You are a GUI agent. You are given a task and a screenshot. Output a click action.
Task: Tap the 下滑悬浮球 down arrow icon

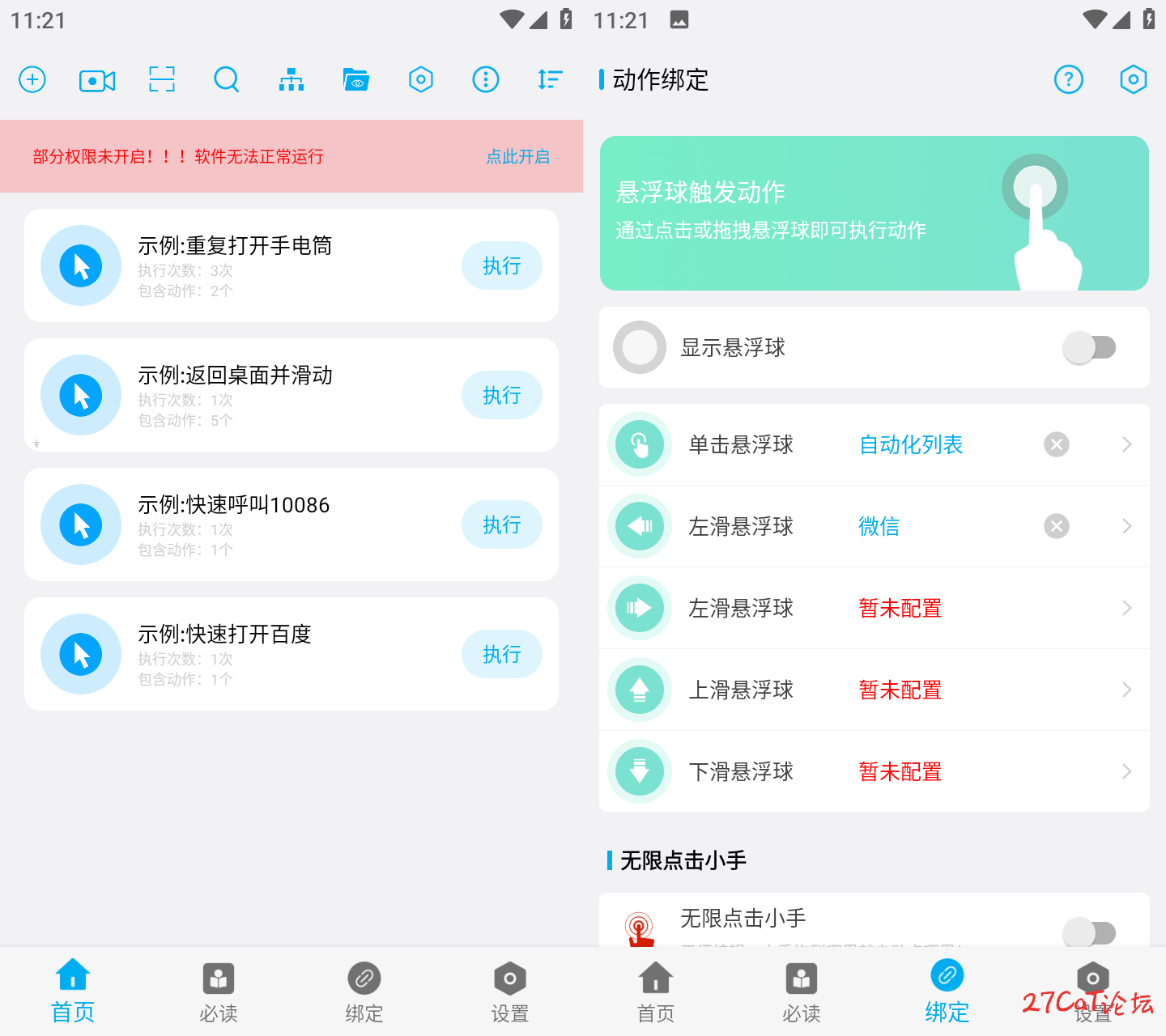pos(640,771)
